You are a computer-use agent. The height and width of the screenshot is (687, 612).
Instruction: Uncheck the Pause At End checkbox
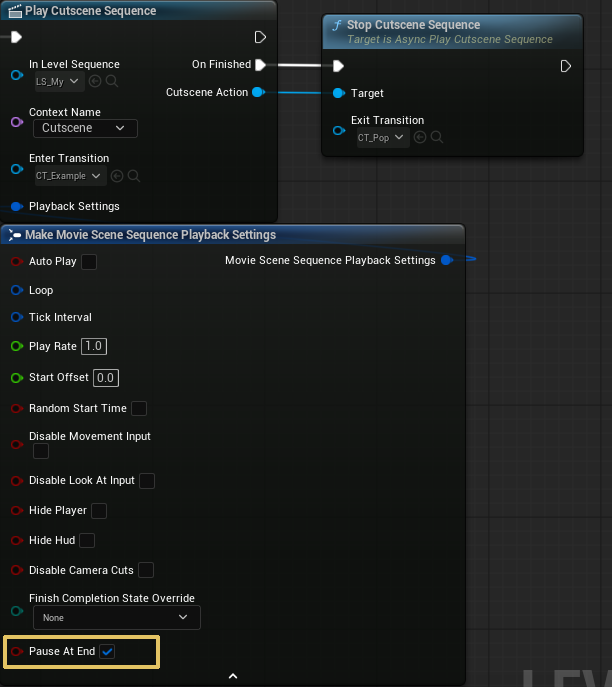click(108, 651)
